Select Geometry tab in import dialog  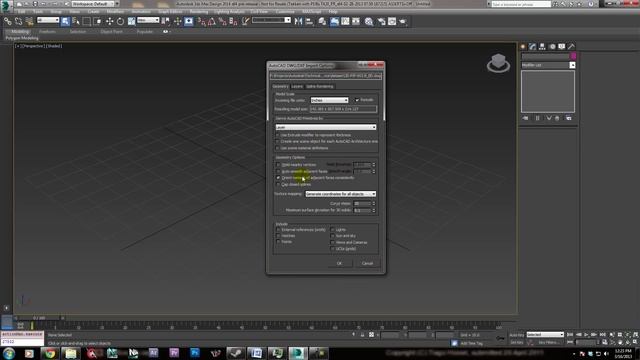pos(280,87)
